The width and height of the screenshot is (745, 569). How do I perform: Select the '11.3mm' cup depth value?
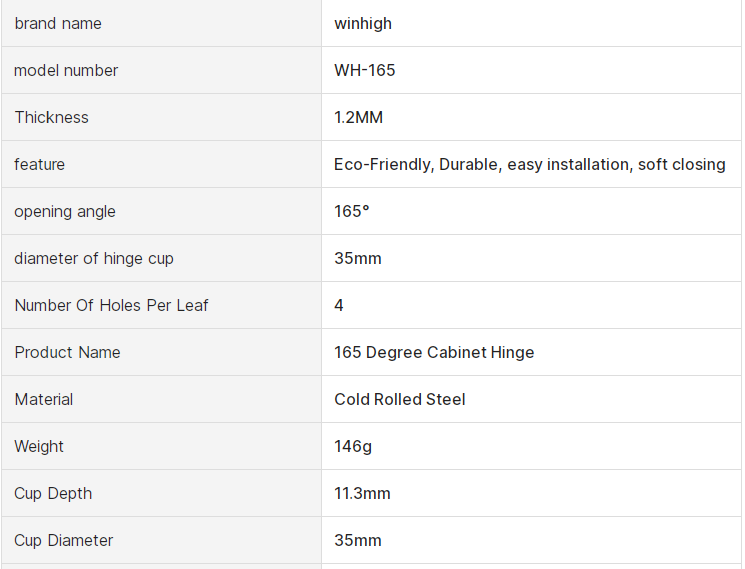point(362,493)
